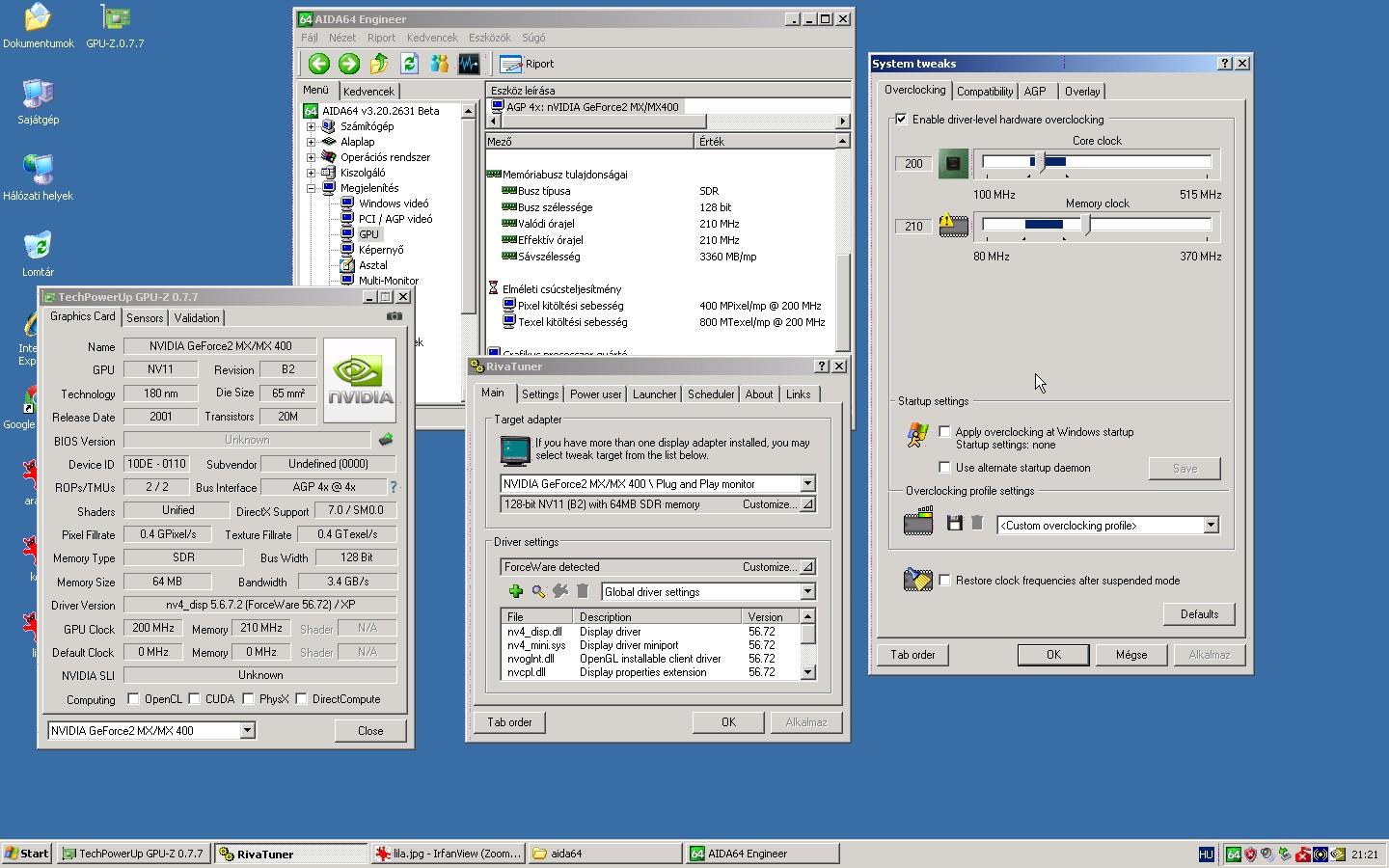Click Close button in GPU-Z
The height and width of the screenshot is (868, 1389).
click(370, 731)
